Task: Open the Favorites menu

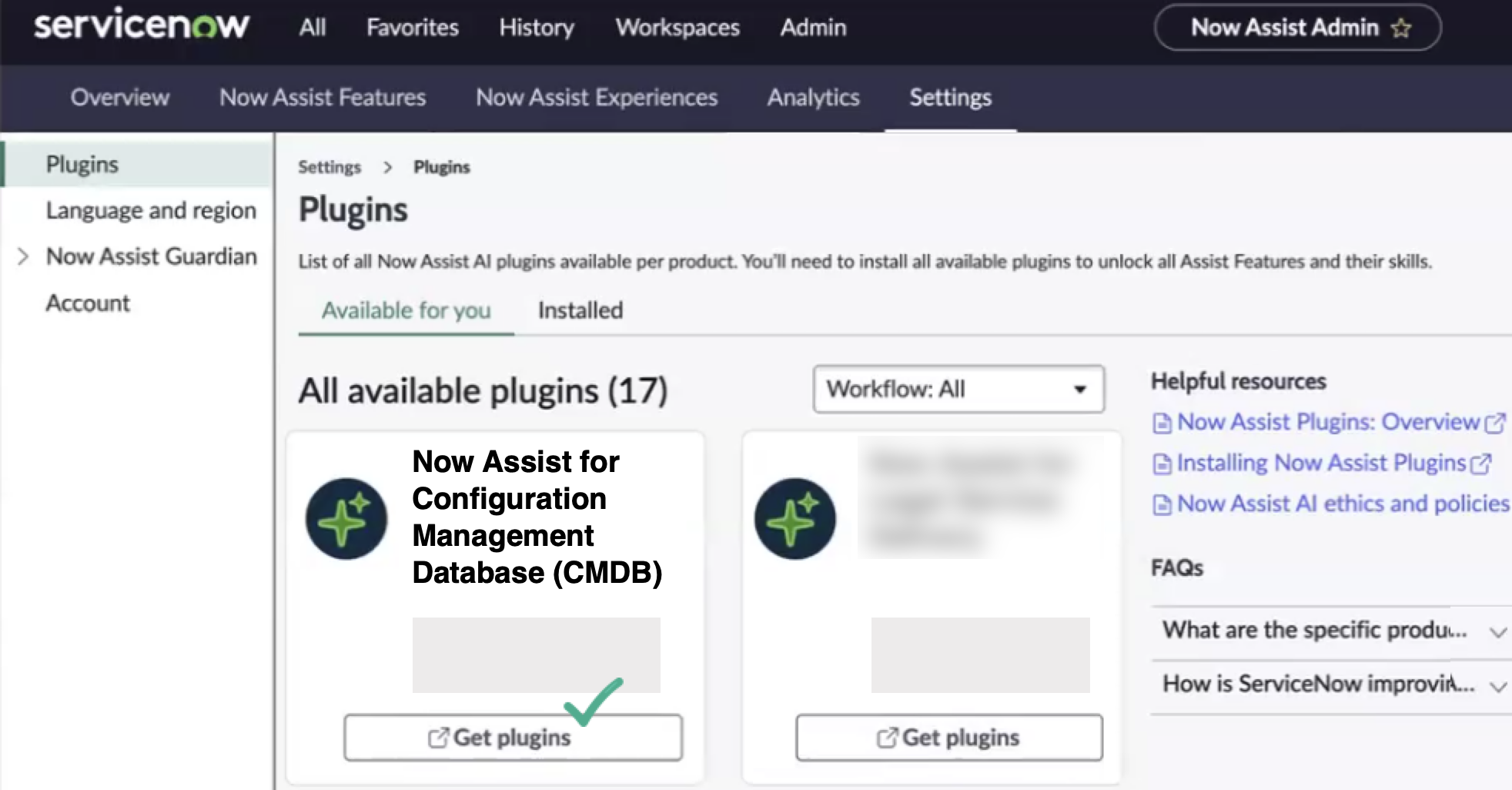Action: (x=413, y=28)
